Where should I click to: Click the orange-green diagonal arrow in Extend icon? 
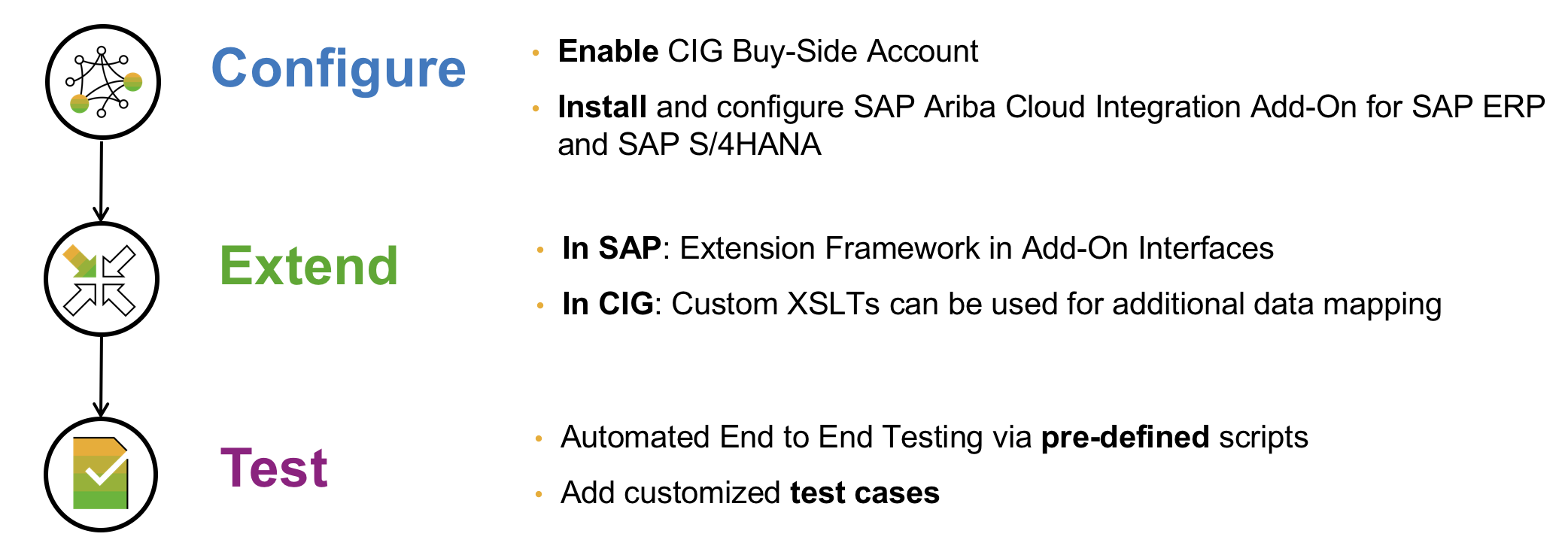click(80, 261)
